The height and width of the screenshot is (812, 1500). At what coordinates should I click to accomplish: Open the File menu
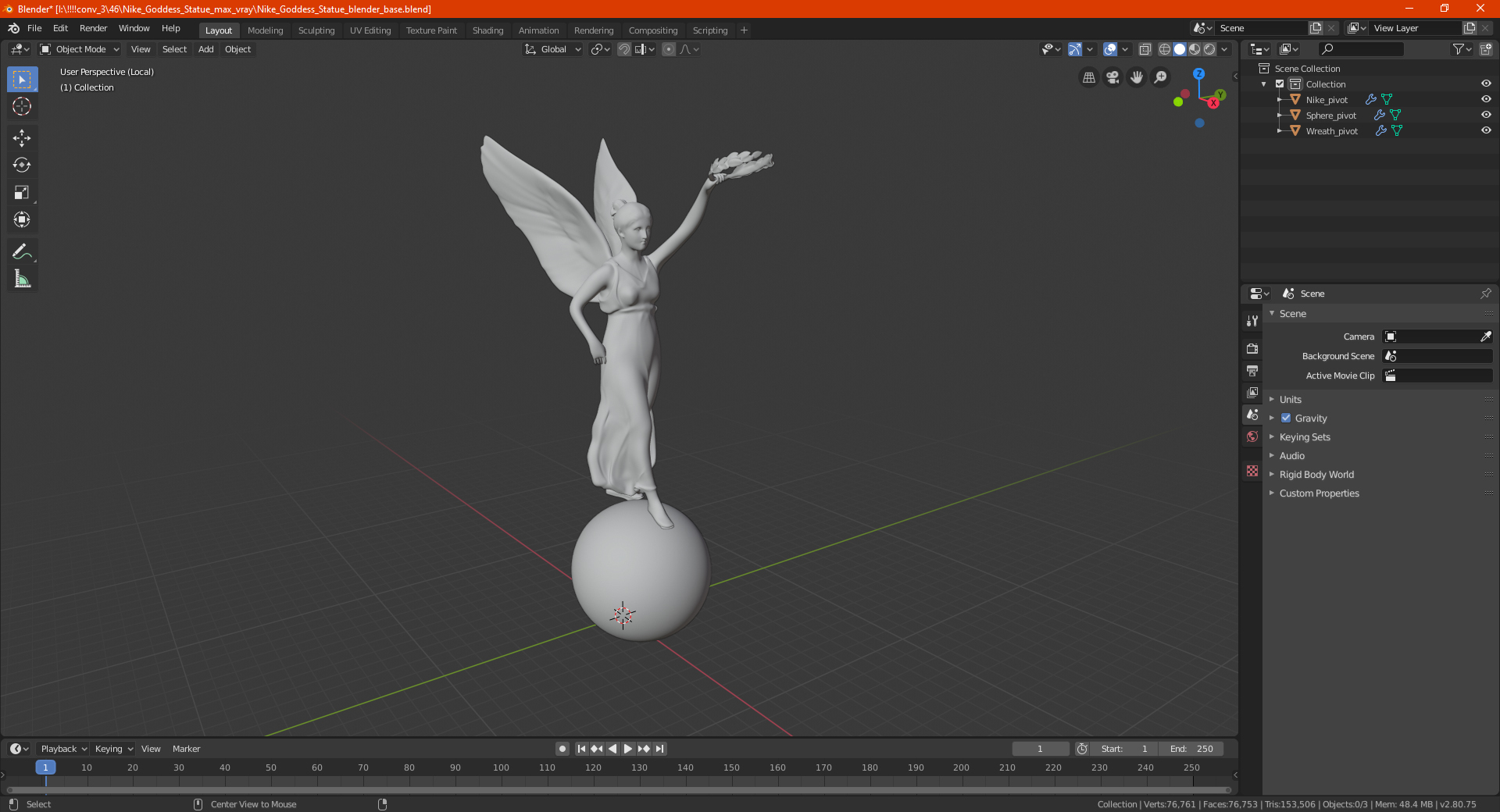tap(34, 28)
